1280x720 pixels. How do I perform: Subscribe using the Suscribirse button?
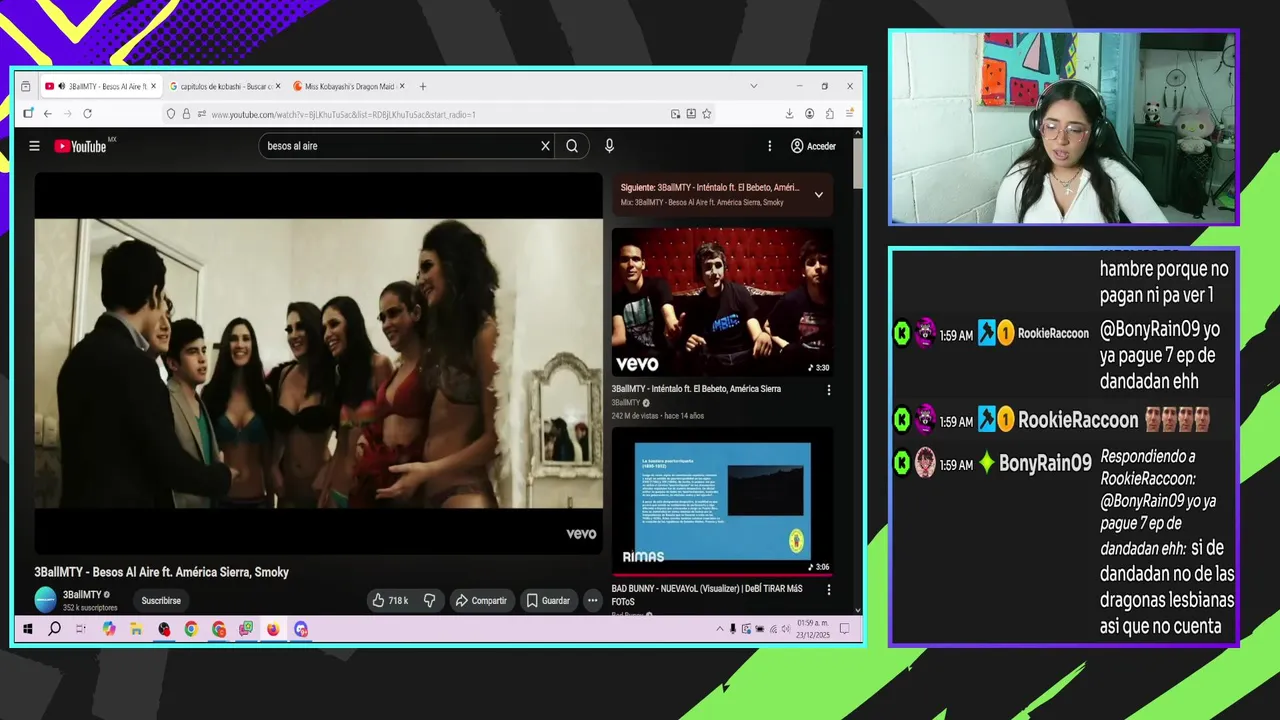coord(161,601)
